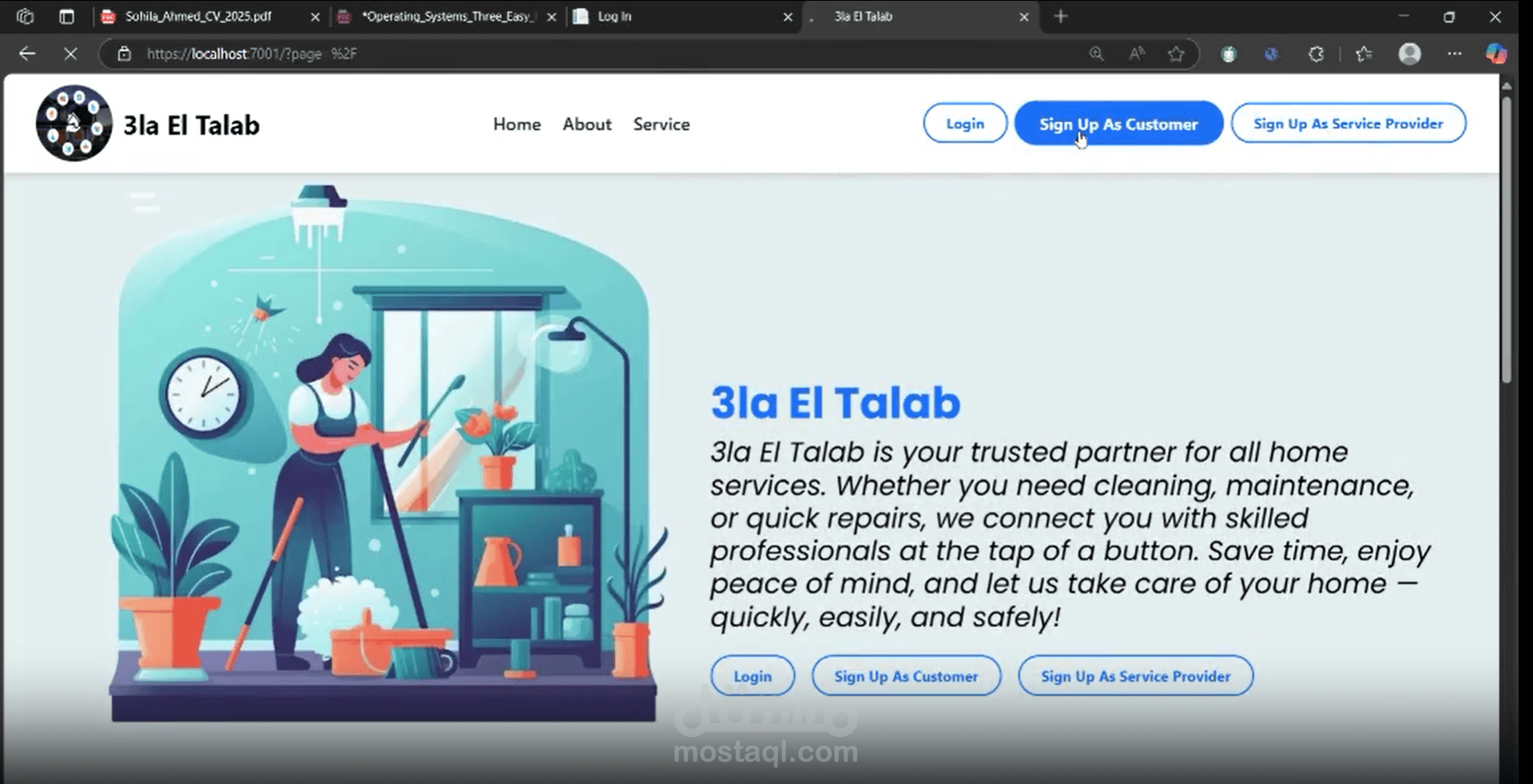Open the Service navigation link
Screen dimensions: 1533x784
tap(661, 124)
